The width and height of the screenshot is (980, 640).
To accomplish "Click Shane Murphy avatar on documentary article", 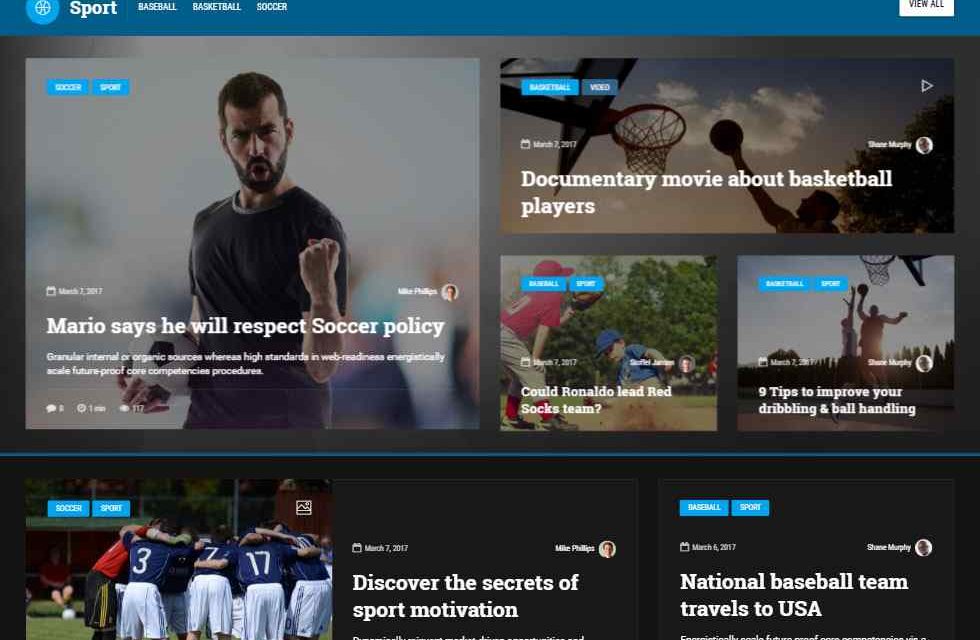I will 924,145.
